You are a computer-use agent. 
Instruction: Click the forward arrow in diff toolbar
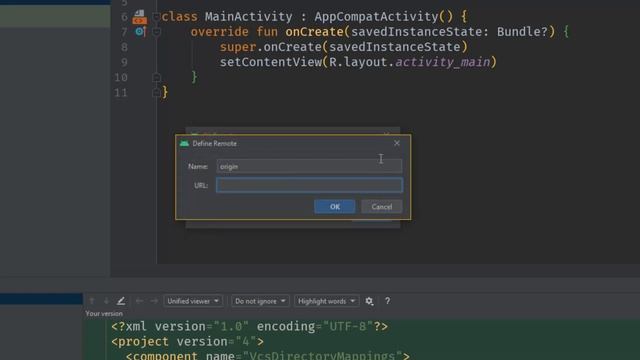(x=154, y=301)
